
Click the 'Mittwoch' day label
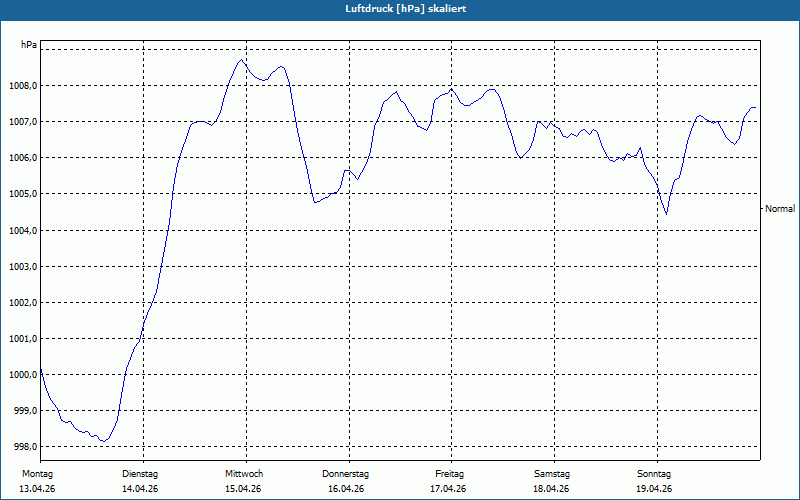coord(244,474)
